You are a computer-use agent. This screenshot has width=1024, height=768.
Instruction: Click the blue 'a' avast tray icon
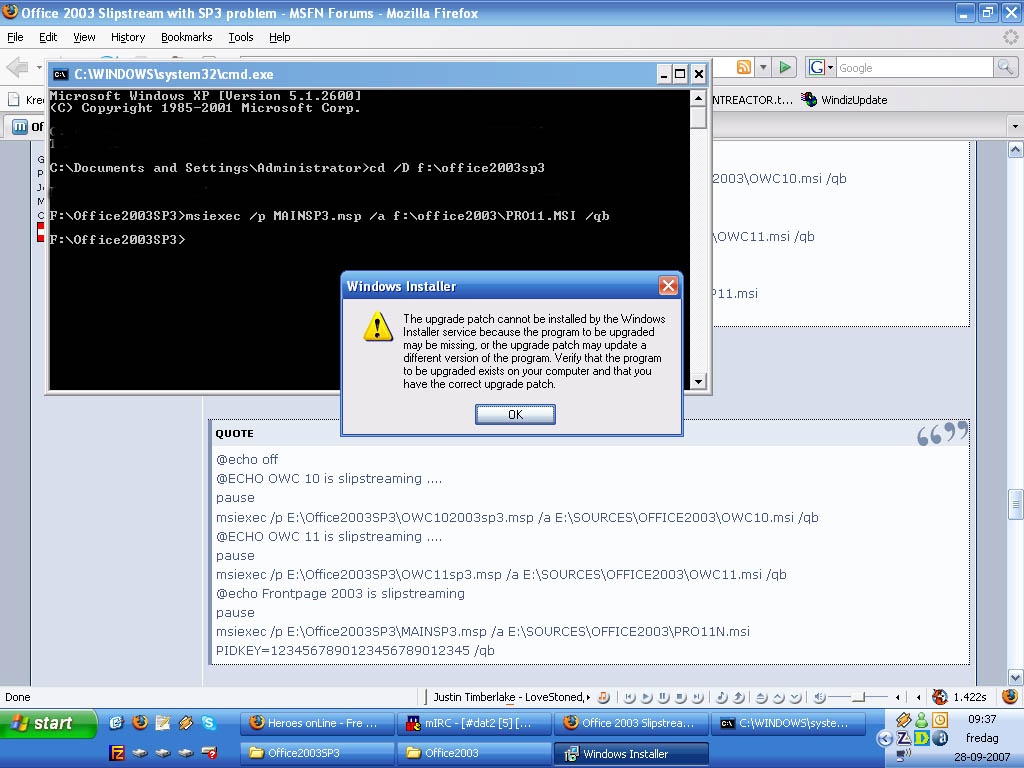(x=940, y=738)
